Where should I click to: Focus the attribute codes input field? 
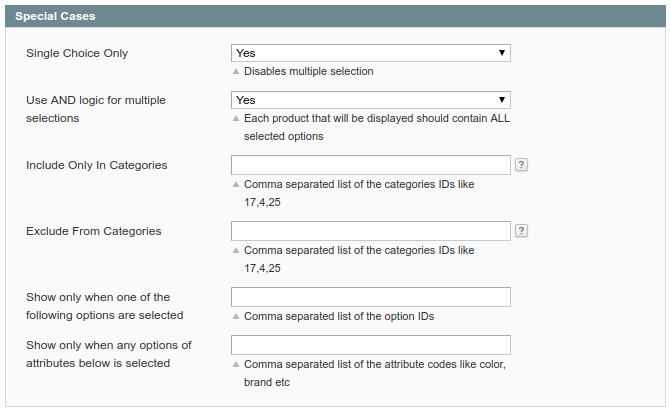[x=370, y=345]
